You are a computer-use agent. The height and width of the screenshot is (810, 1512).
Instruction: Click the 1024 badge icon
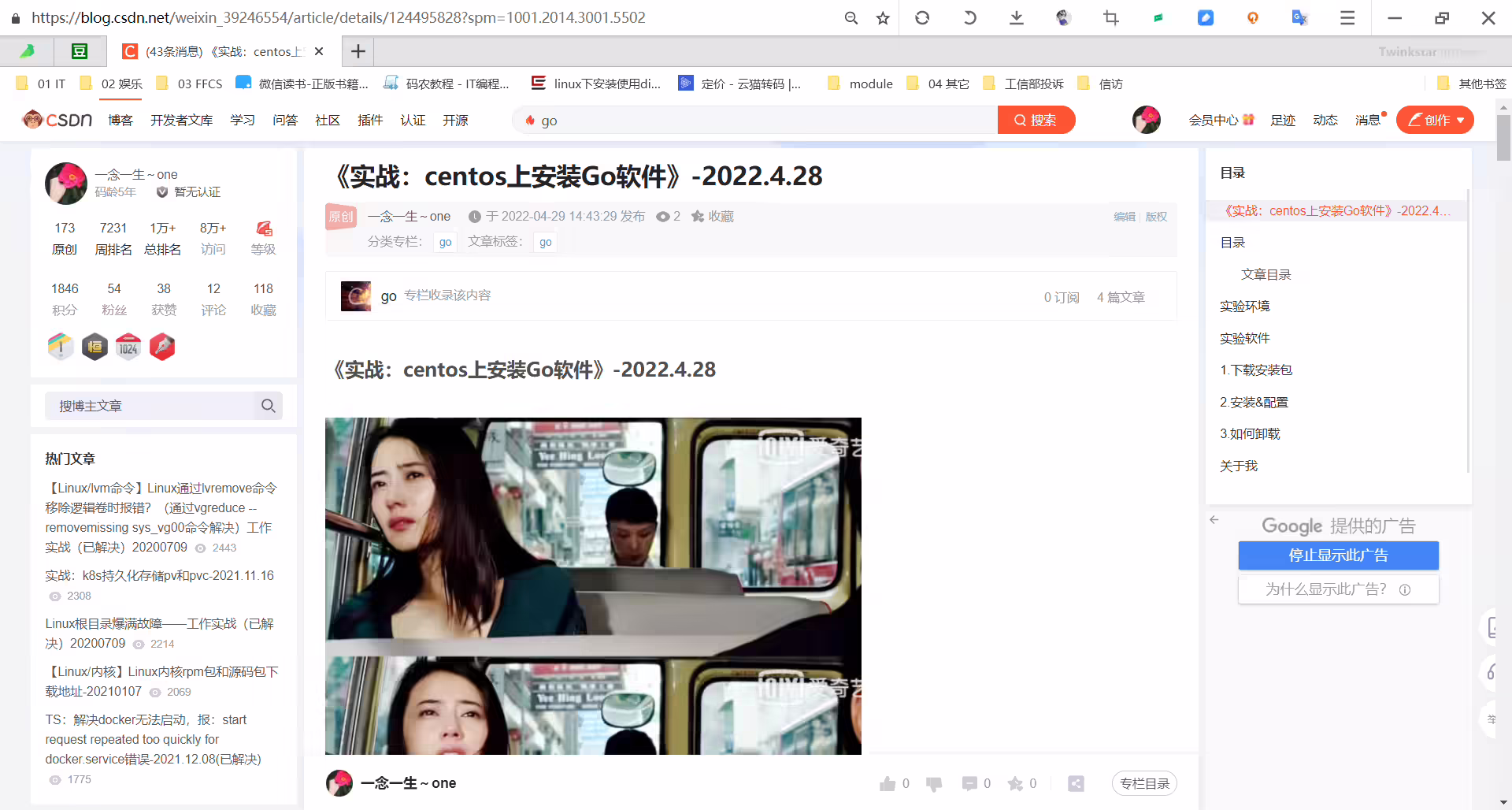128,347
